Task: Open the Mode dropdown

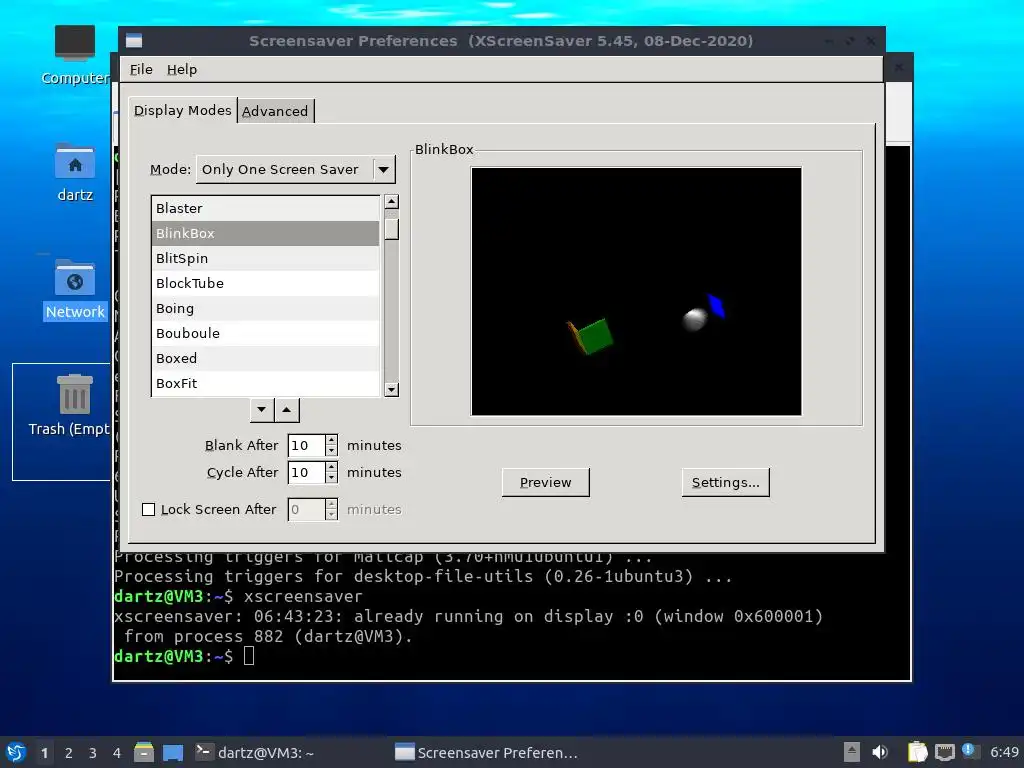Action: pyautogui.click(x=296, y=170)
